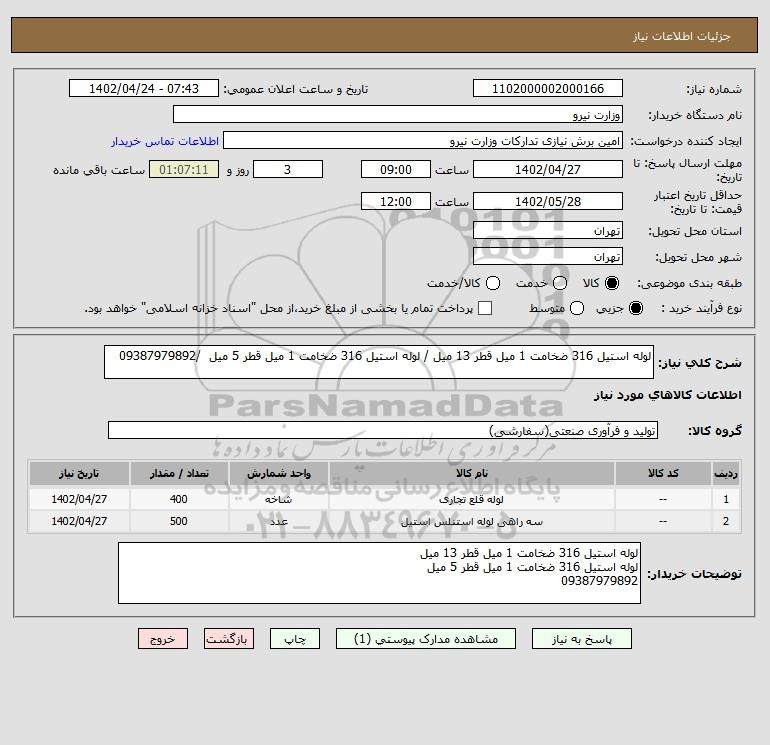Click the remaining days field showing 3

pyautogui.click(x=288, y=169)
